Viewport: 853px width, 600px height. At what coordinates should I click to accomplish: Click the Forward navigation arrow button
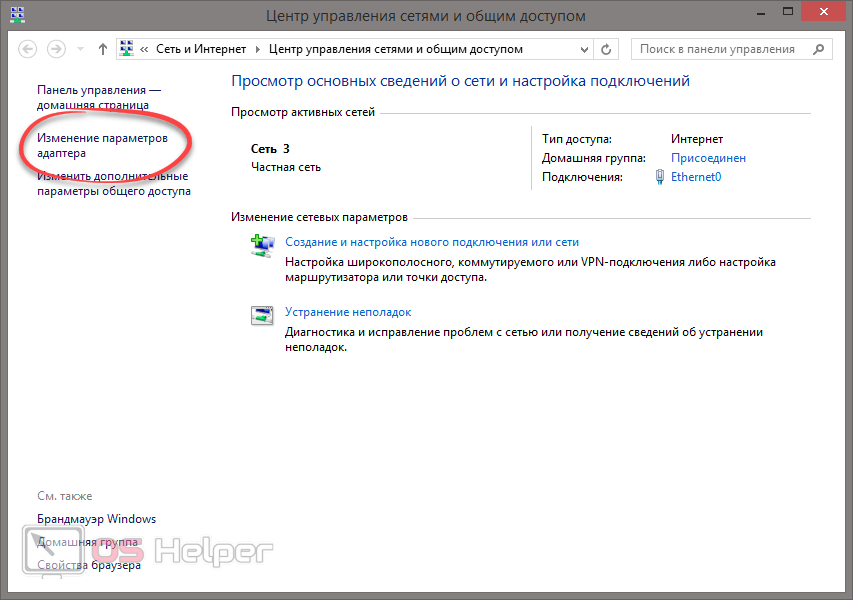pos(57,49)
